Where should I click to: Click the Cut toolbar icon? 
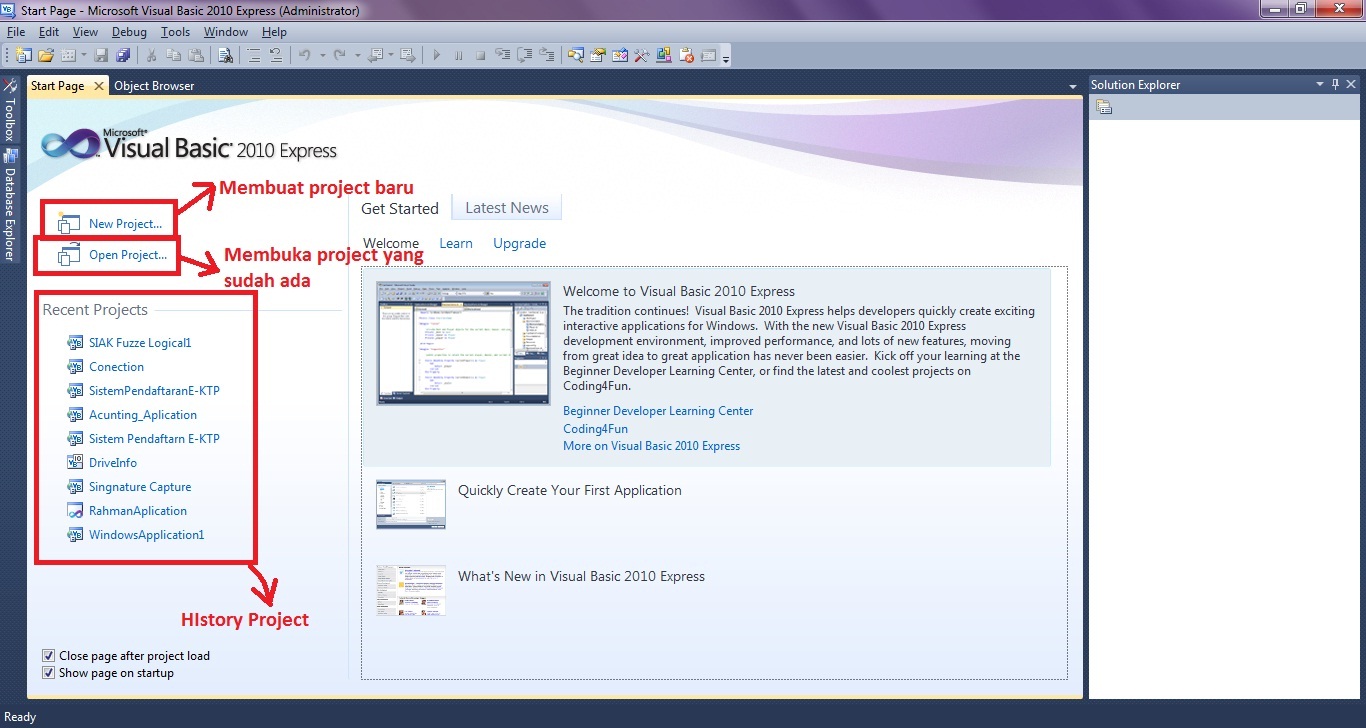151,55
